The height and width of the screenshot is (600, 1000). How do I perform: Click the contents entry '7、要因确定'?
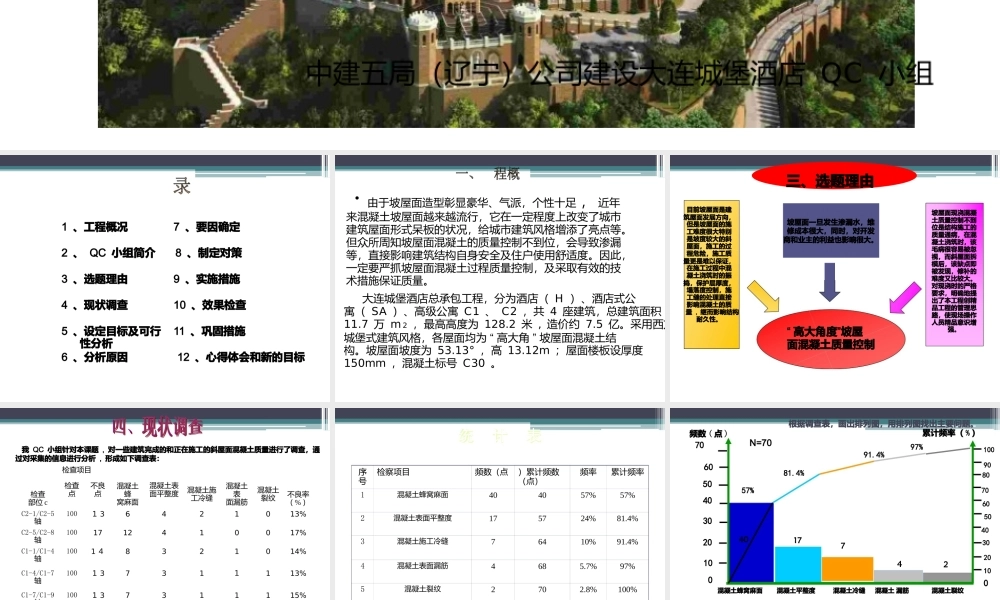point(207,227)
